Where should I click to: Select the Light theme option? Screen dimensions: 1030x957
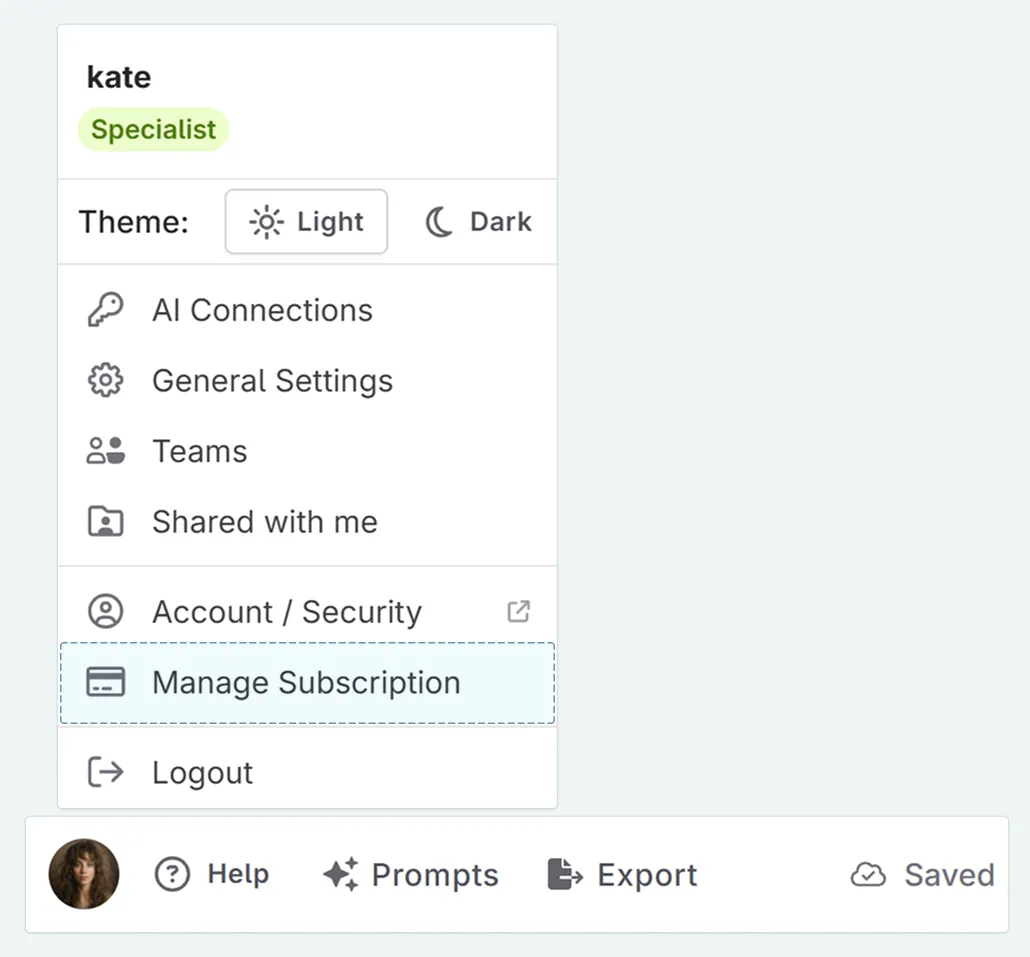[x=306, y=221]
